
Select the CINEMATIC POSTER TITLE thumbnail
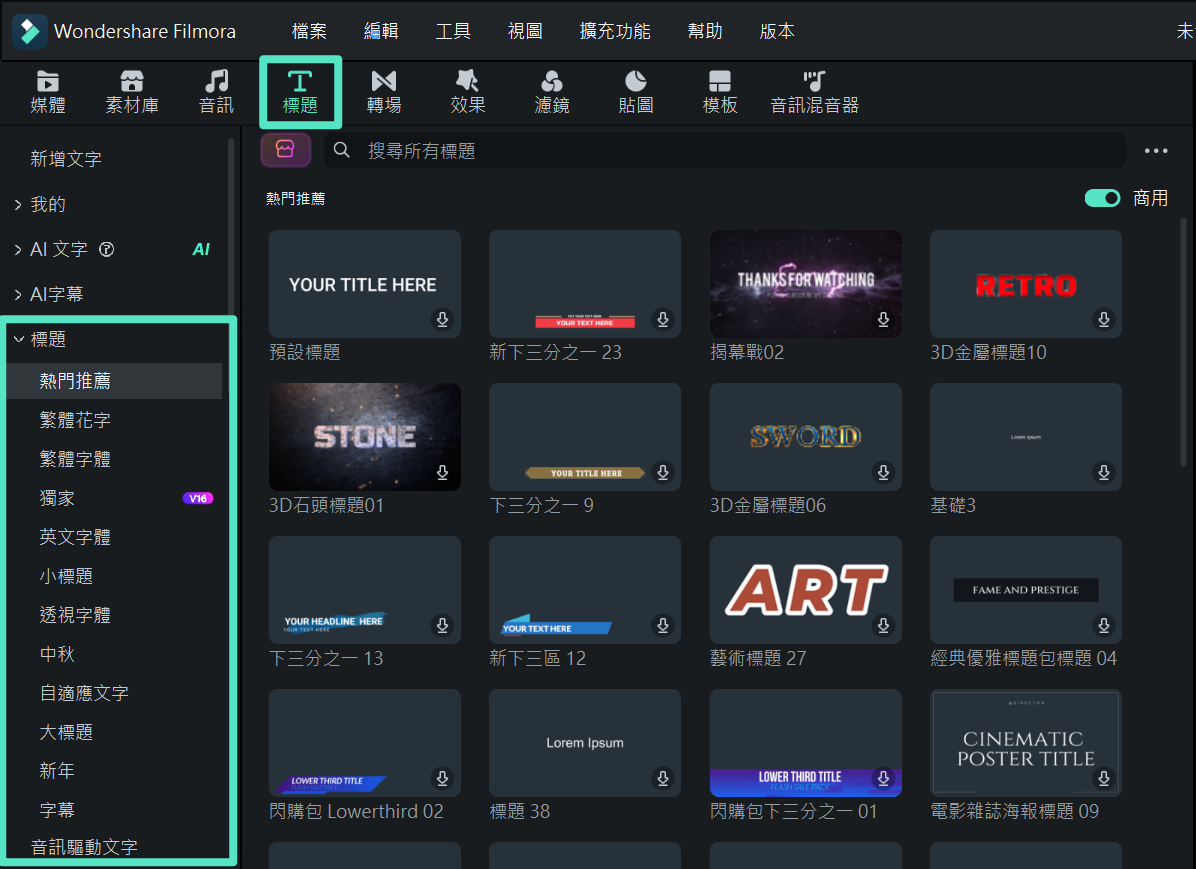pyautogui.click(x=1026, y=743)
